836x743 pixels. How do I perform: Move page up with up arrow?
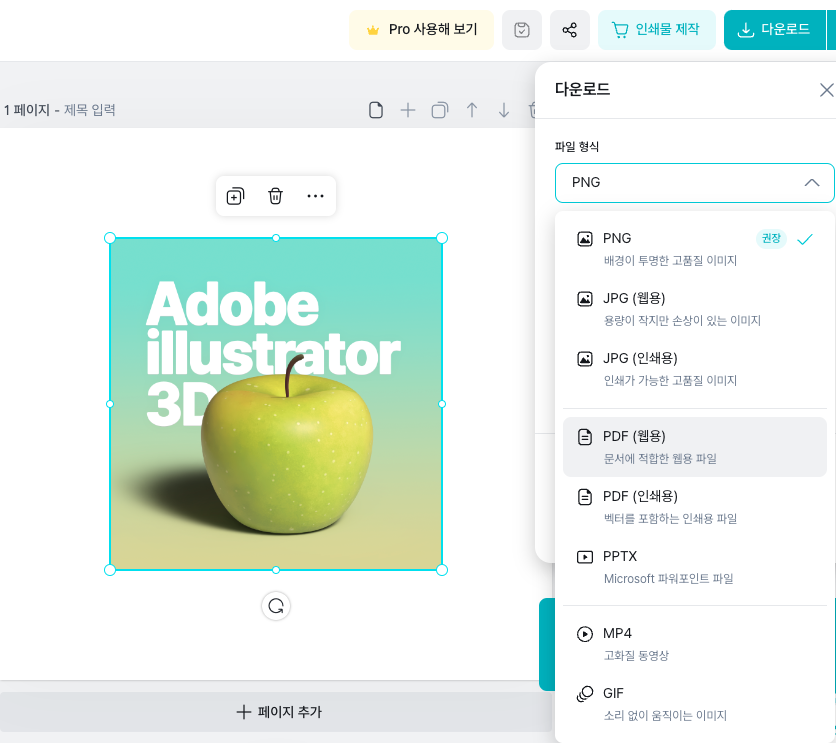(472, 110)
